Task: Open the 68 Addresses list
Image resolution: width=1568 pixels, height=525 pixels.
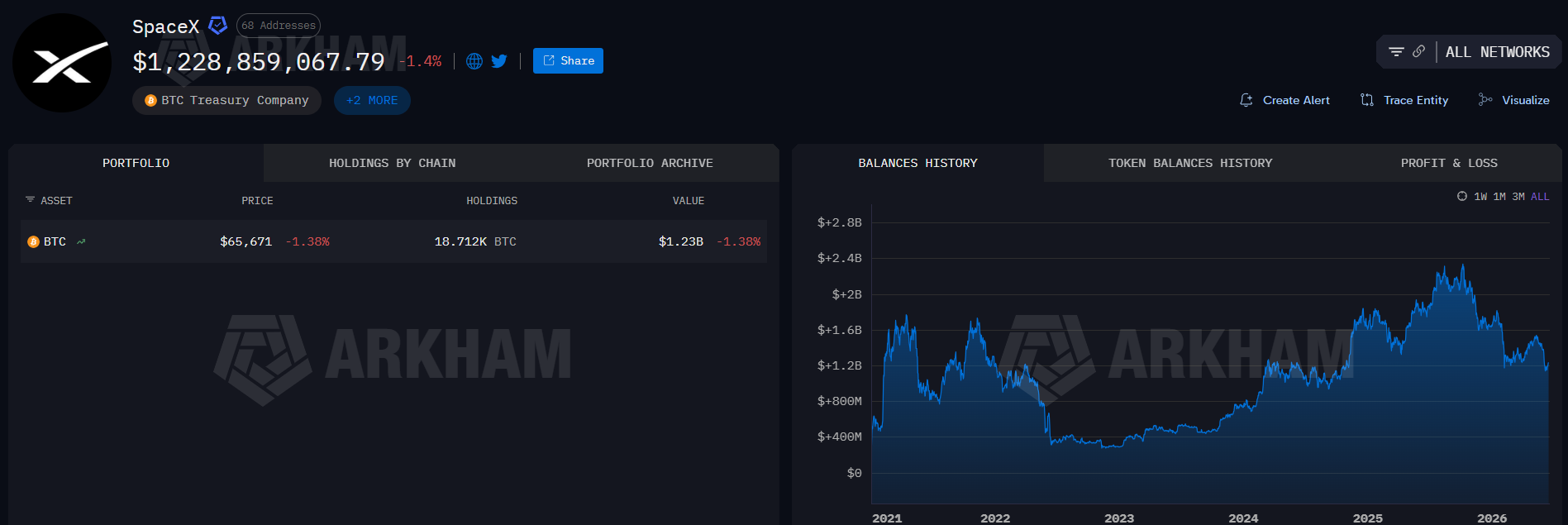Action: [279, 26]
